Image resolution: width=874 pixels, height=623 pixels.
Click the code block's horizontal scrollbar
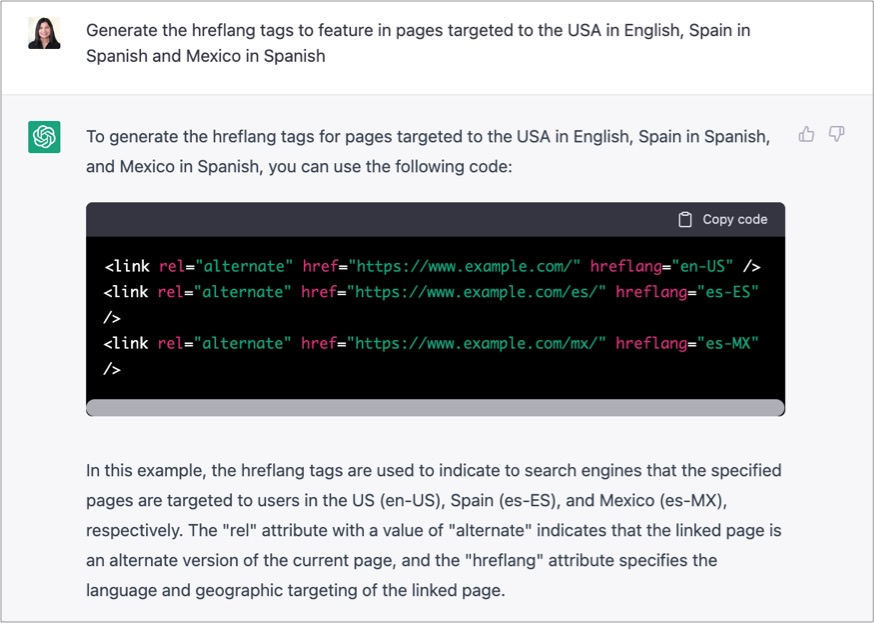tap(435, 408)
